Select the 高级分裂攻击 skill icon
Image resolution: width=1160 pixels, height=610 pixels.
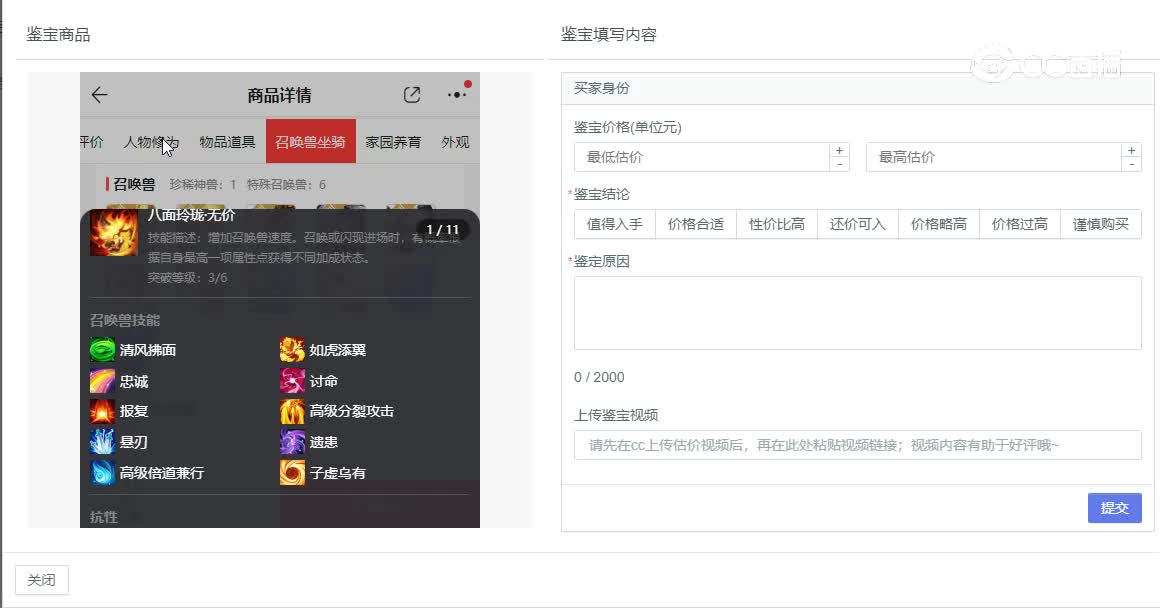coord(292,411)
